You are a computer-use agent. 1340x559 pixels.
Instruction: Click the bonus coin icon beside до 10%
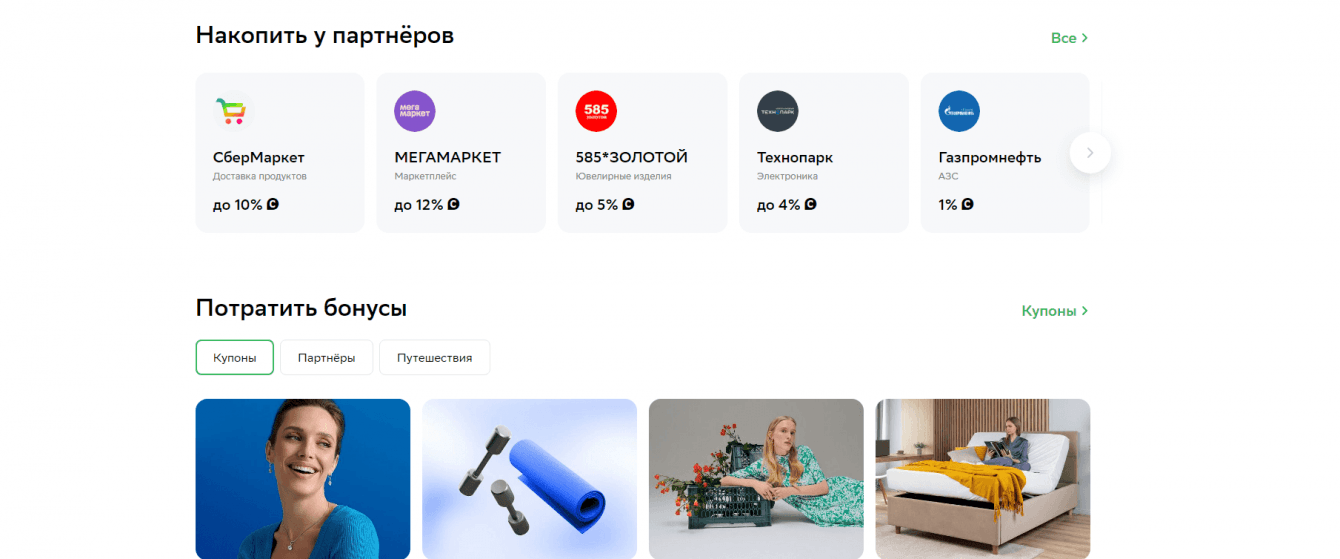click(273, 205)
